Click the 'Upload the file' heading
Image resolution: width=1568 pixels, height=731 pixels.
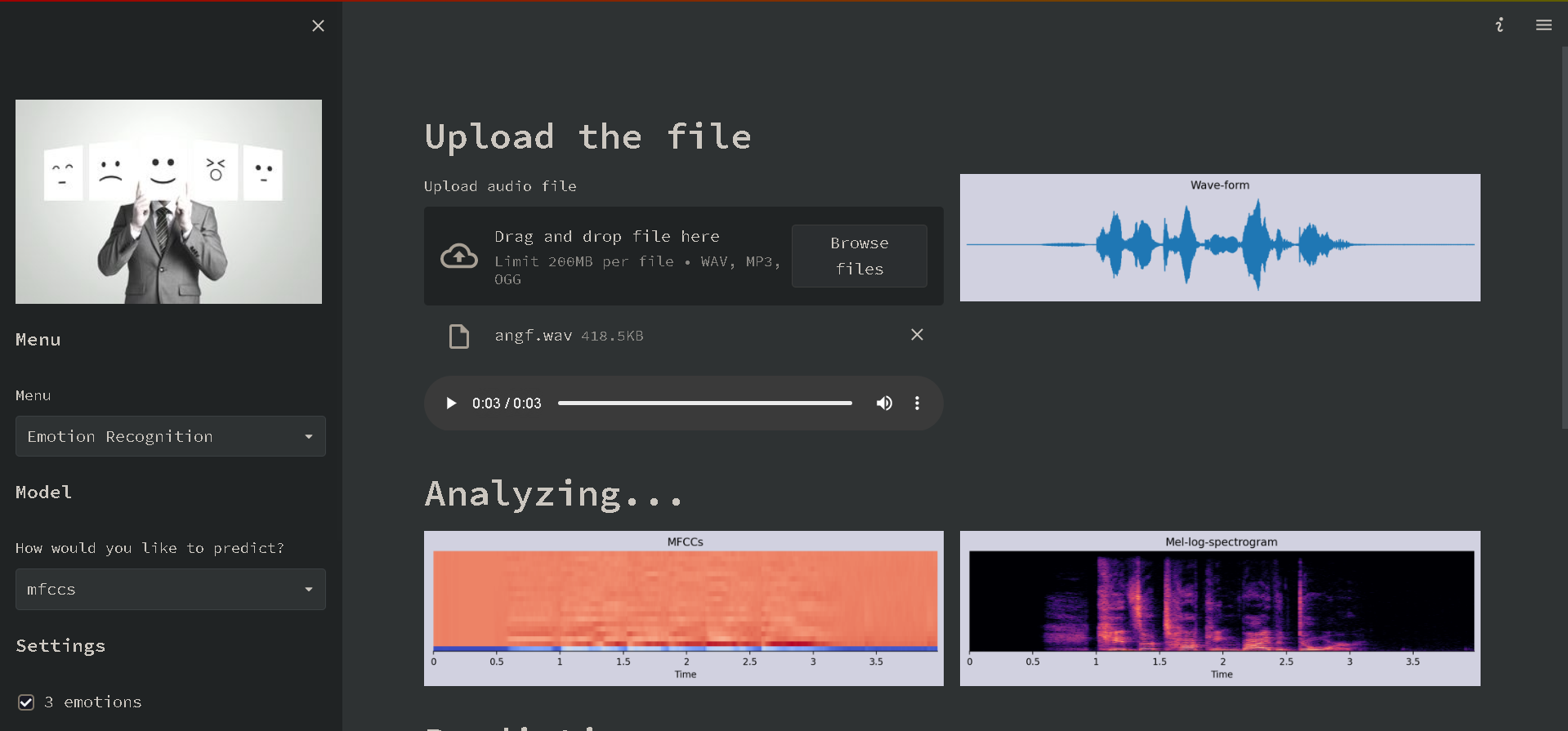click(587, 137)
